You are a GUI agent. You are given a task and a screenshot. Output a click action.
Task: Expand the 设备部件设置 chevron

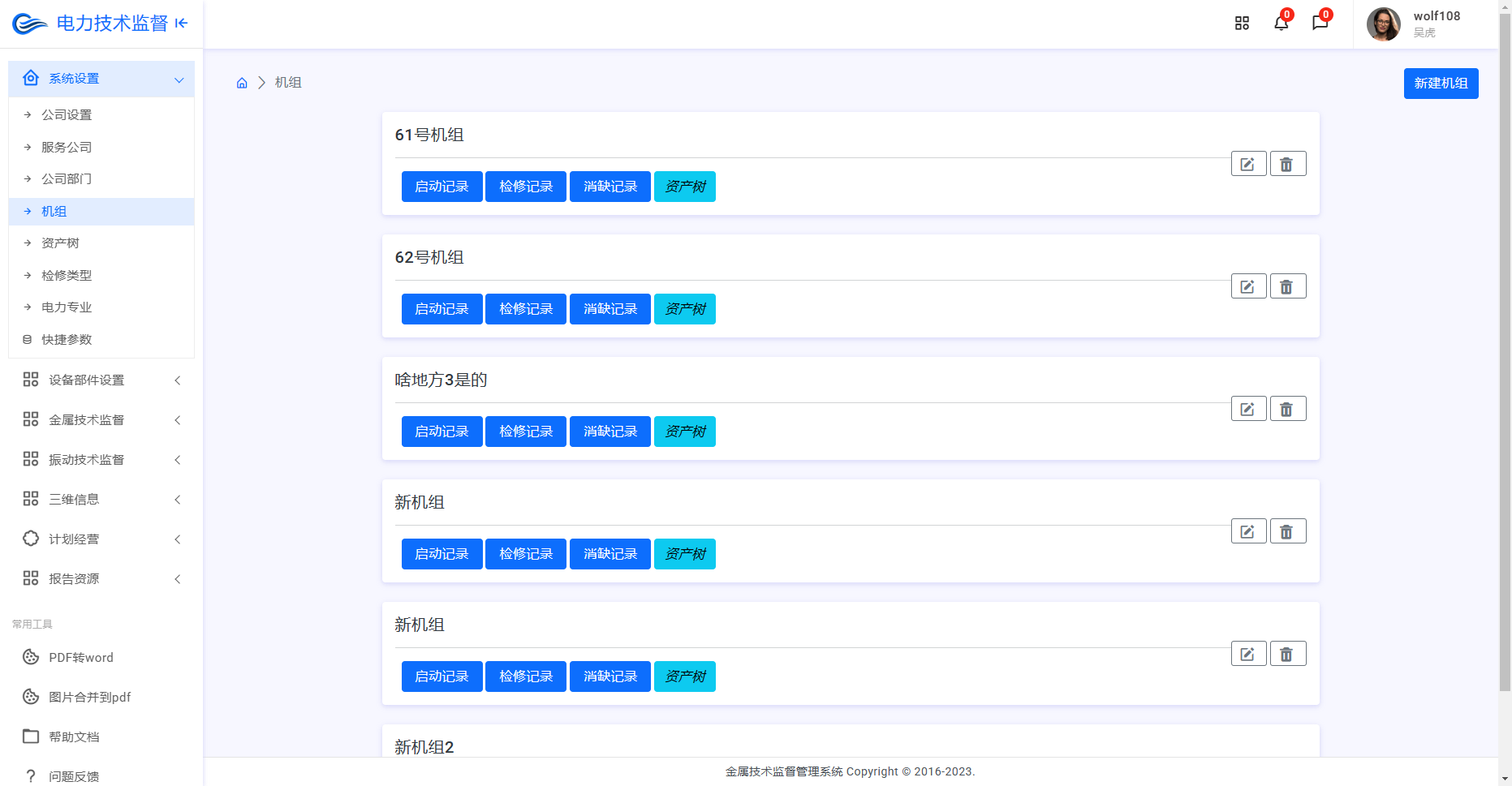pyautogui.click(x=178, y=380)
